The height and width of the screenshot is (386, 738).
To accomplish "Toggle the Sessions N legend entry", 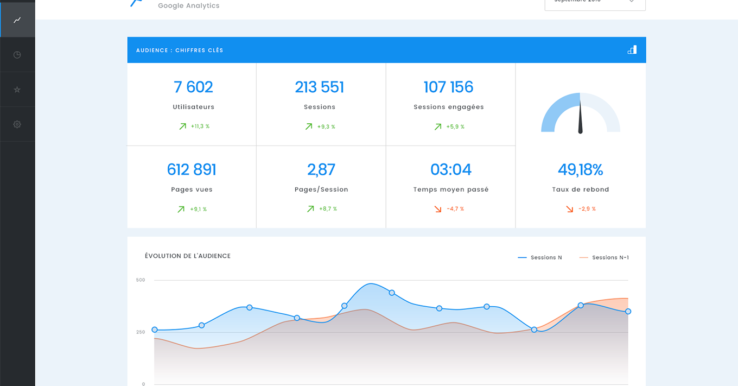I will [540, 257].
